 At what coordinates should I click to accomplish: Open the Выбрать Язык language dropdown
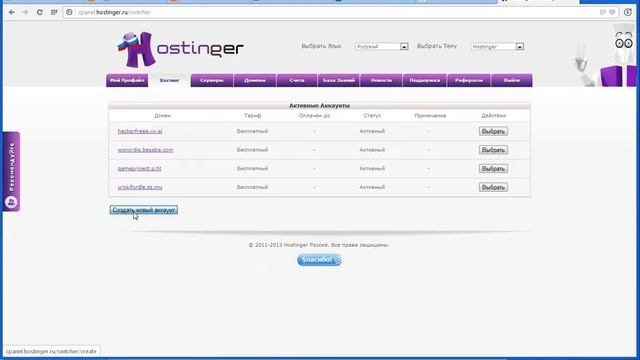(381, 47)
